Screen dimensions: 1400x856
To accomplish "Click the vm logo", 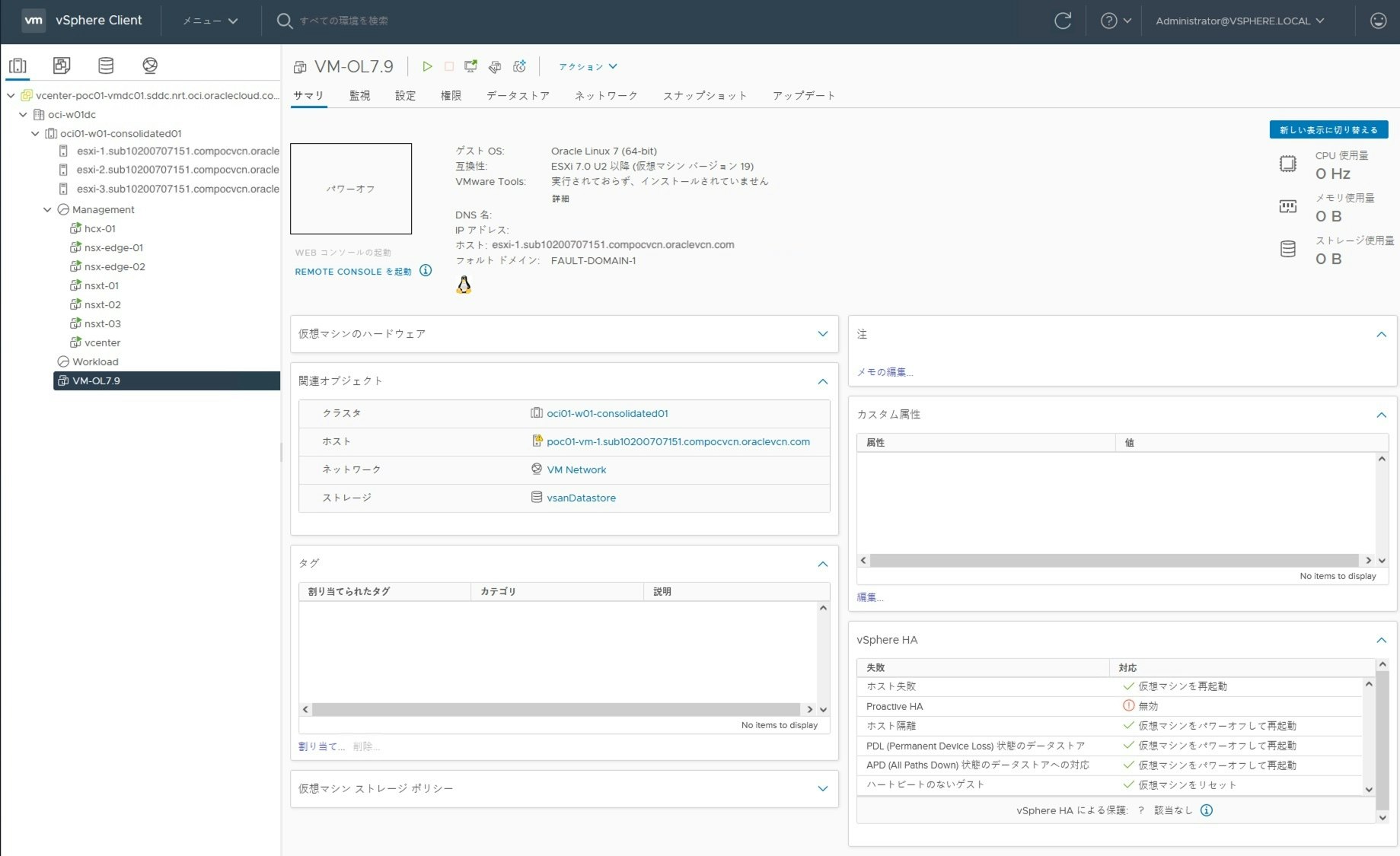I will [33, 21].
